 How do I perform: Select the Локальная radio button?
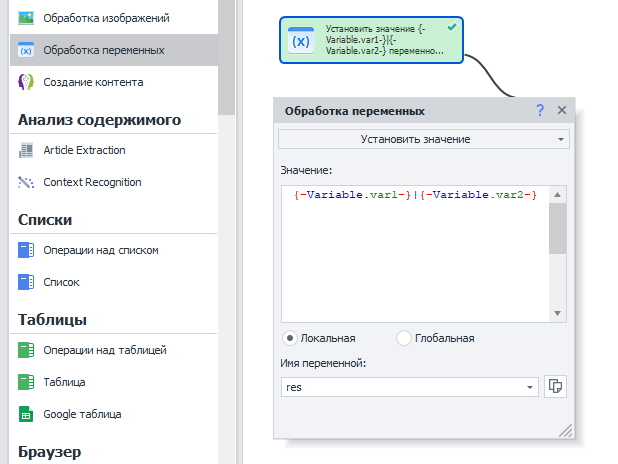tap(290, 338)
